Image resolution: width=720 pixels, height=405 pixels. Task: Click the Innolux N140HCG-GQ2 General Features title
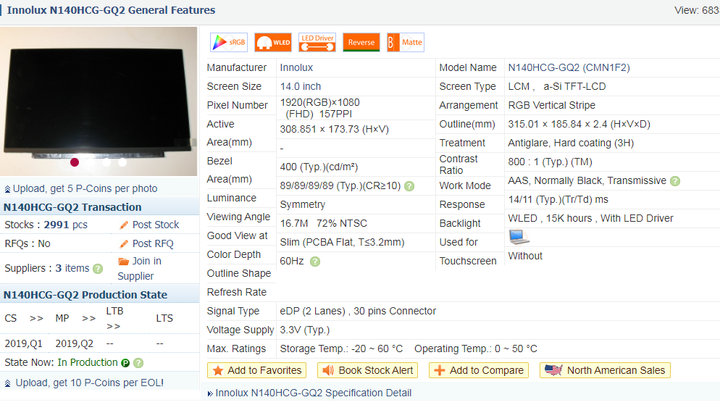[x=111, y=10]
